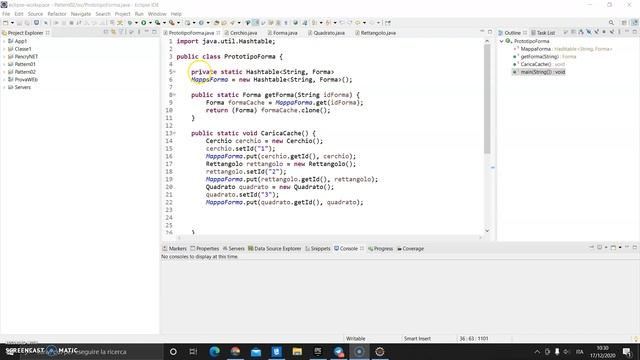Select the Java perspective icon at far right

[x=635, y=23]
